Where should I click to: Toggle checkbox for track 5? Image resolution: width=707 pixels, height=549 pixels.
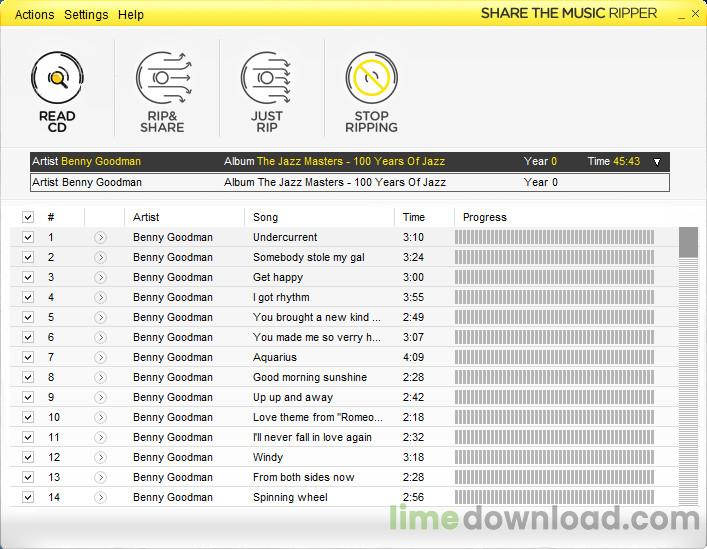point(28,317)
